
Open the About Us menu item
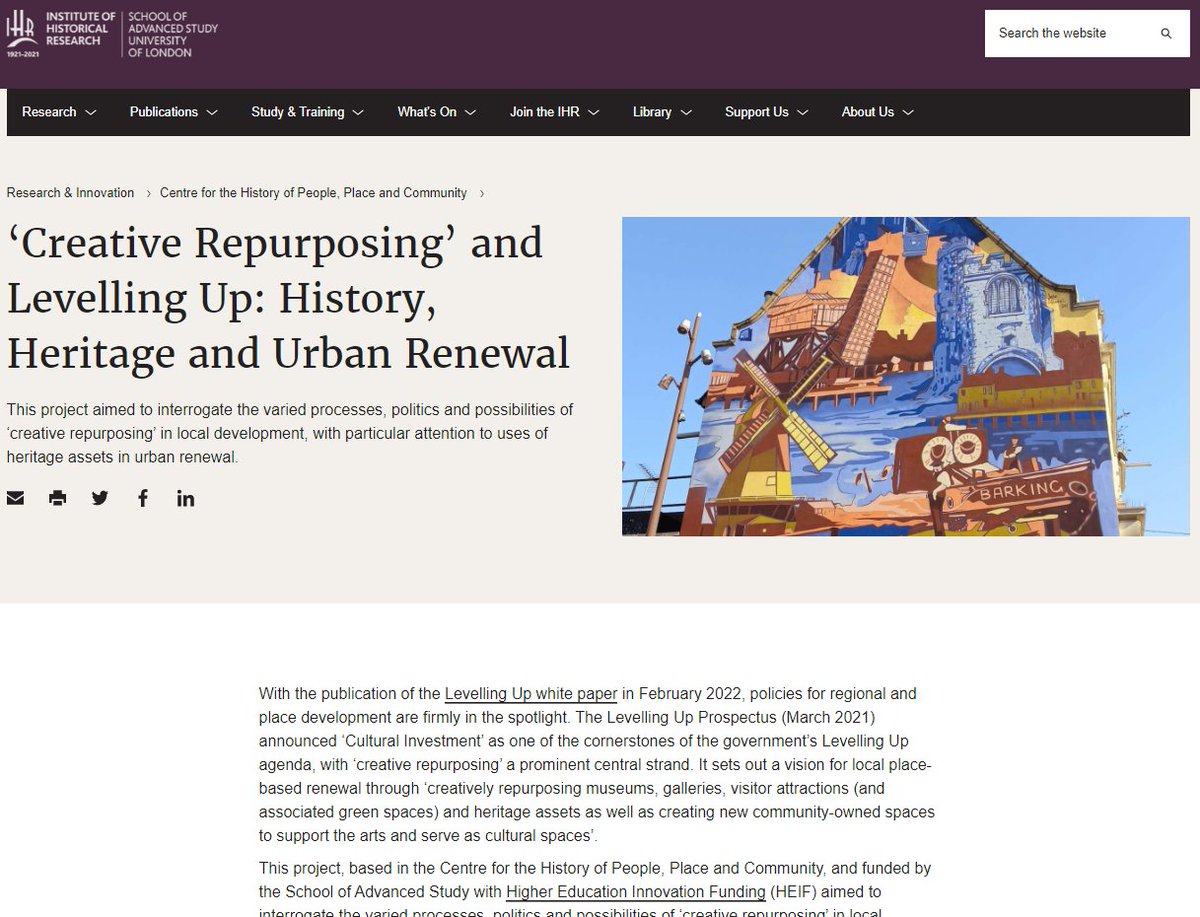click(x=868, y=112)
